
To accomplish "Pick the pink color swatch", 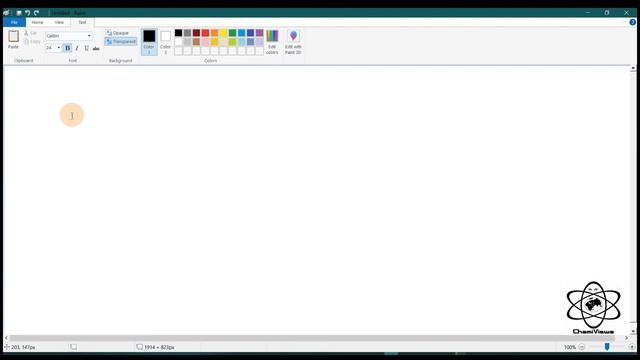I will [x=205, y=42].
